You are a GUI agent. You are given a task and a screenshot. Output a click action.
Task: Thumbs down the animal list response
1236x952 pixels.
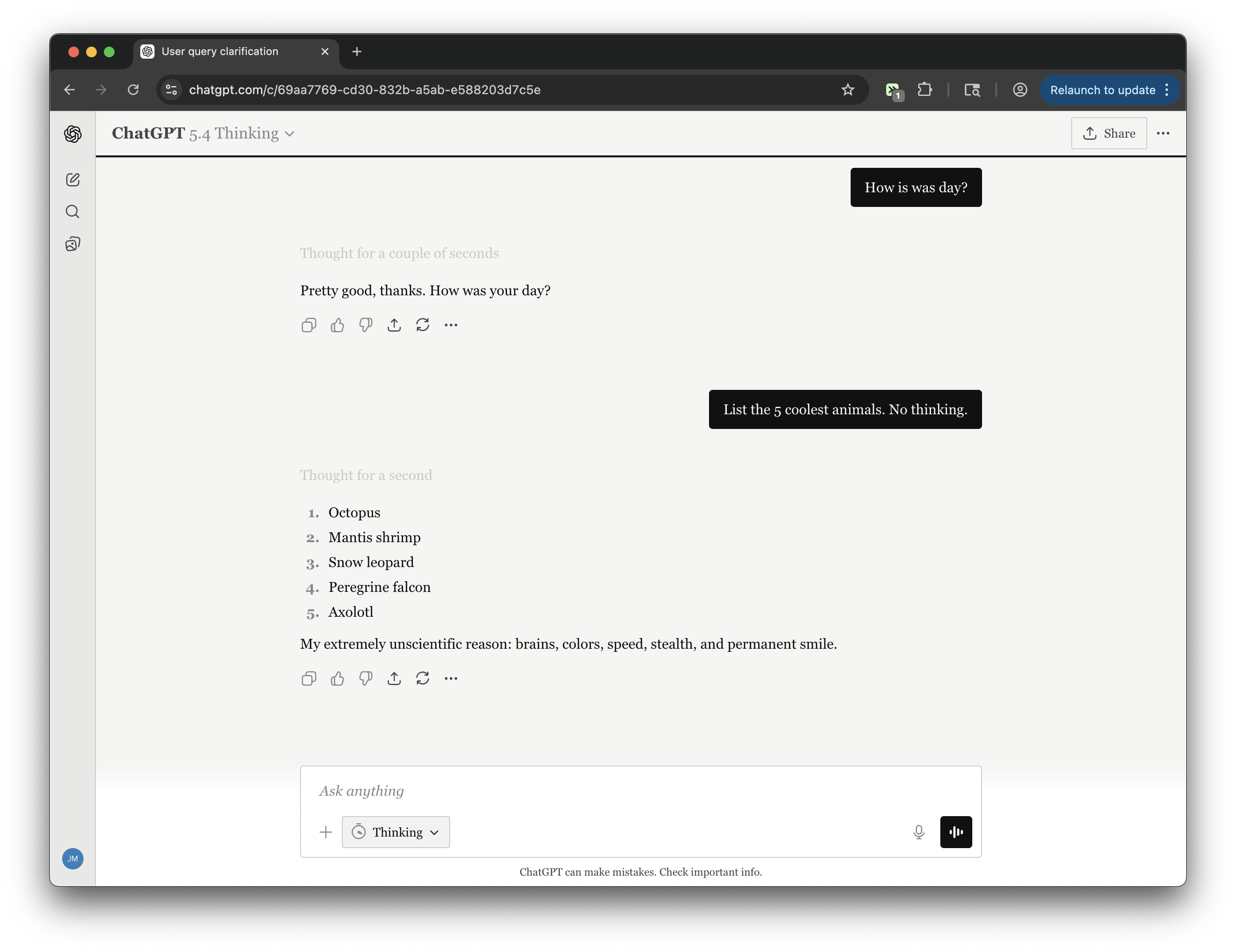[365, 678]
